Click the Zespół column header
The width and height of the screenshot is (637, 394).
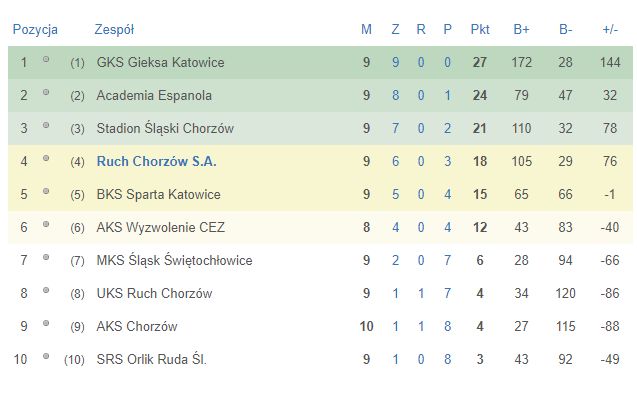[114, 30]
